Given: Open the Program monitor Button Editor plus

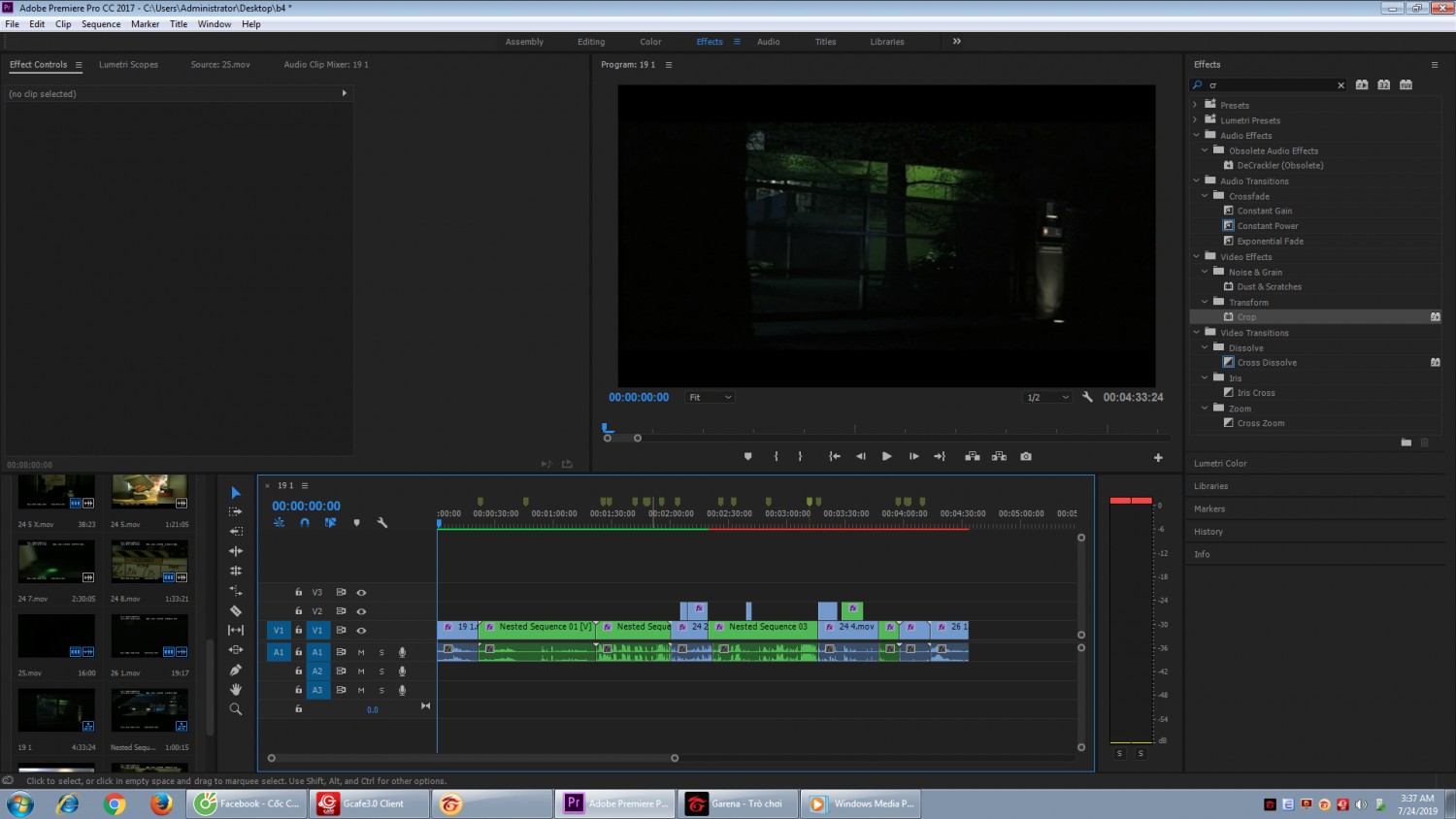Looking at the screenshot, I should [1158, 458].
